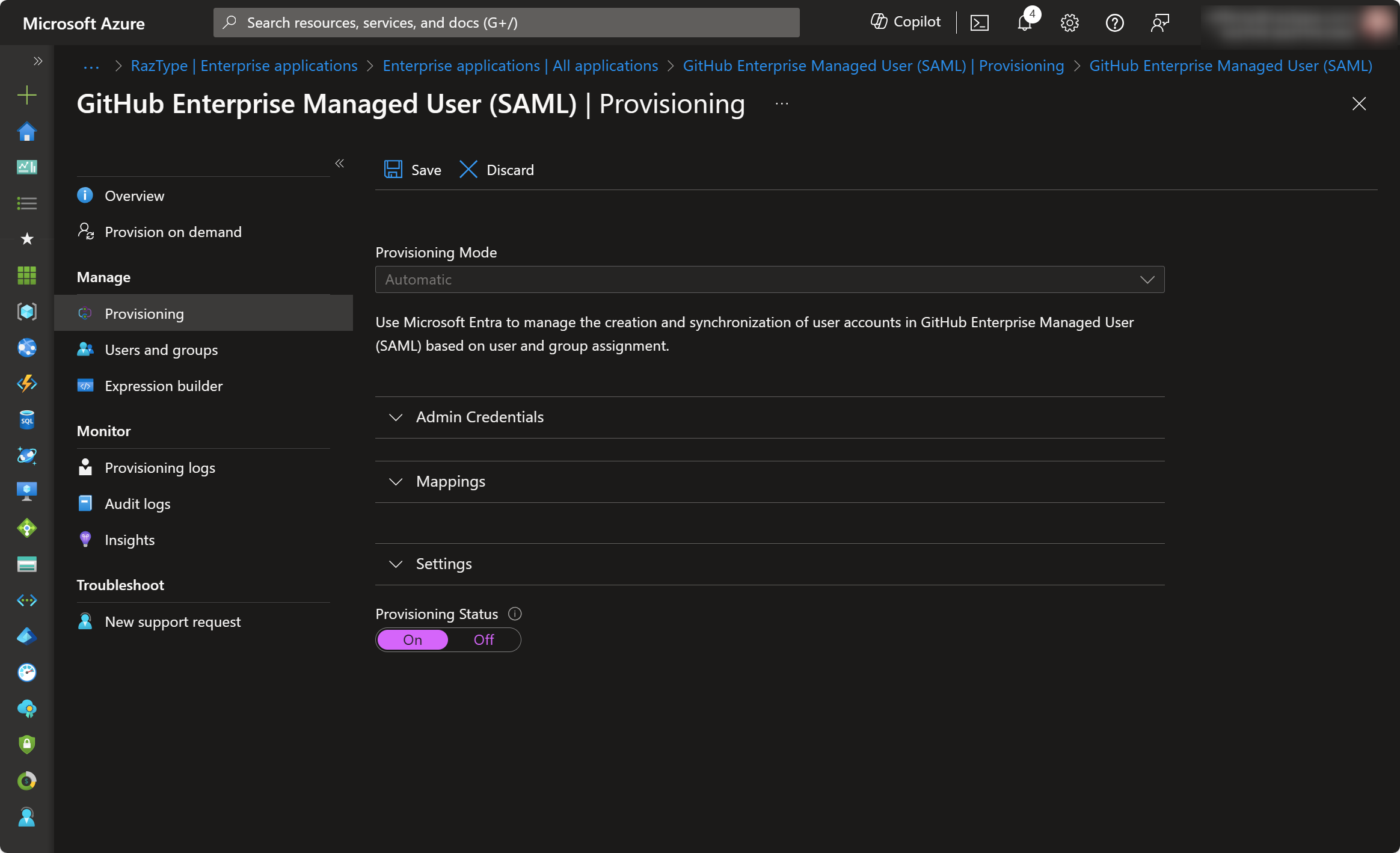
Task: Expand the Admin Credentials section
Action: (479, 417)
